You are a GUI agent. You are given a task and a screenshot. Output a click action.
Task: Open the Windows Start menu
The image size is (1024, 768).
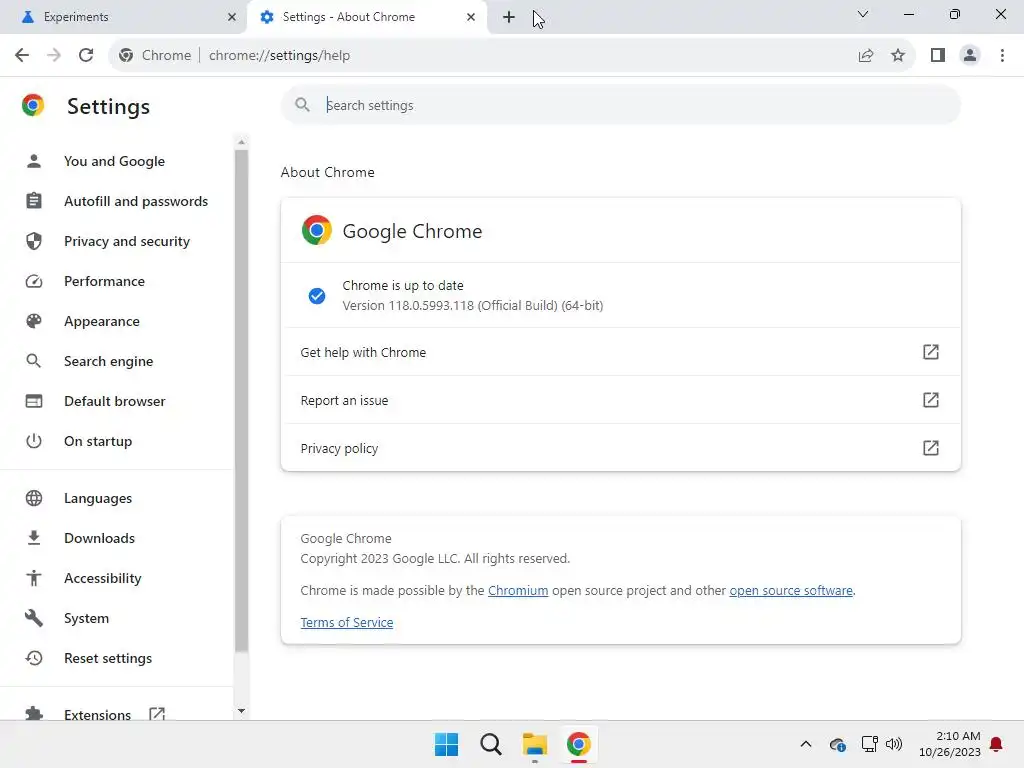447,744
